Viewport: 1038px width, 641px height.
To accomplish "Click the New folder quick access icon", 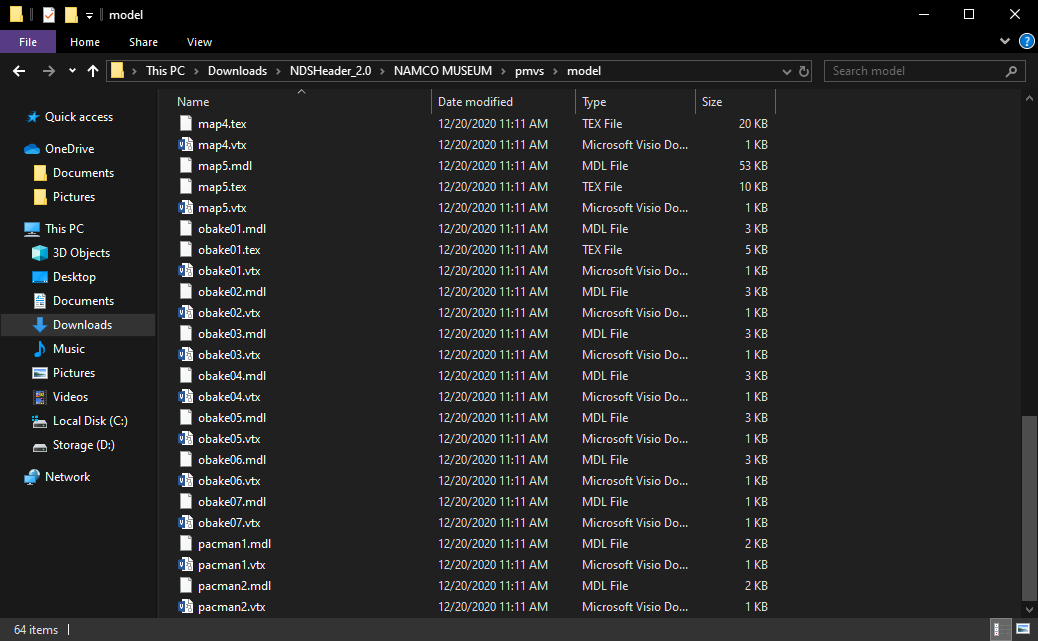I will 71,15.
